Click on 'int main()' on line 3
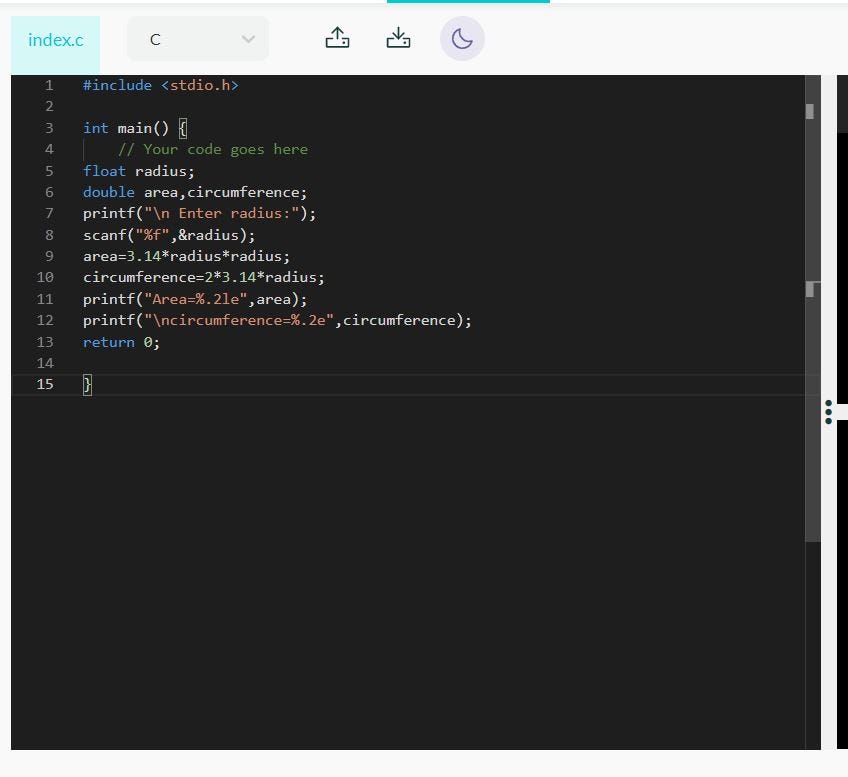 coord(126,128)
